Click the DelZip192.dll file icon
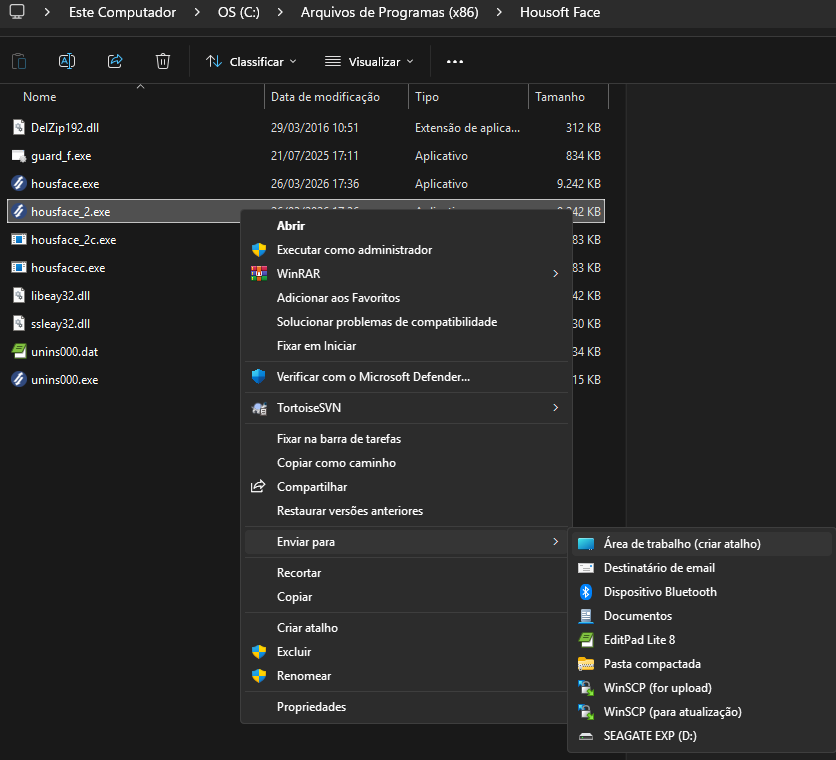This screenshot has width=836, height=760. [x=18, y=128]
